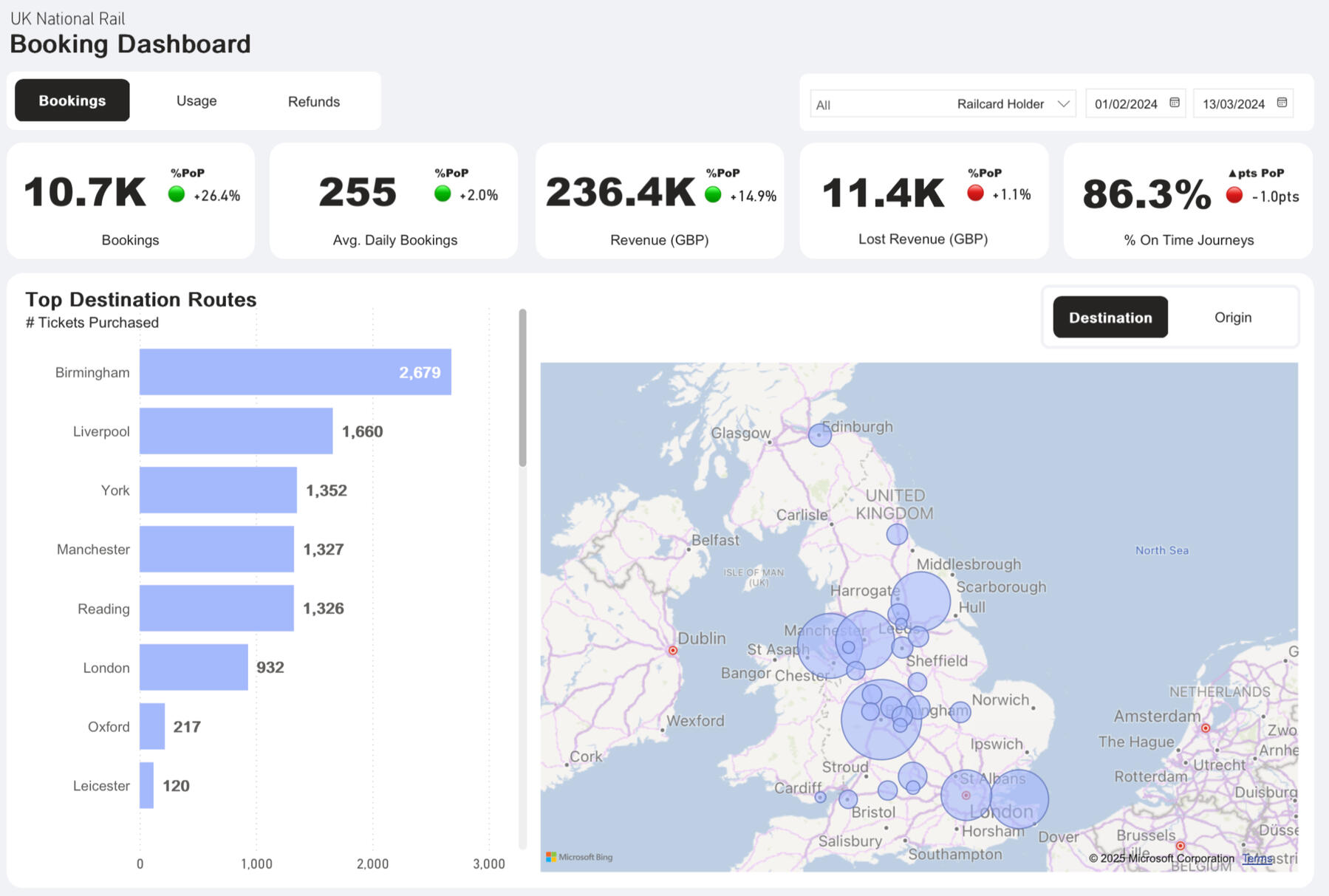Switch to the Usage tab
The width and height of the screenshot is (1329, 896).
[x=197, y=101]
